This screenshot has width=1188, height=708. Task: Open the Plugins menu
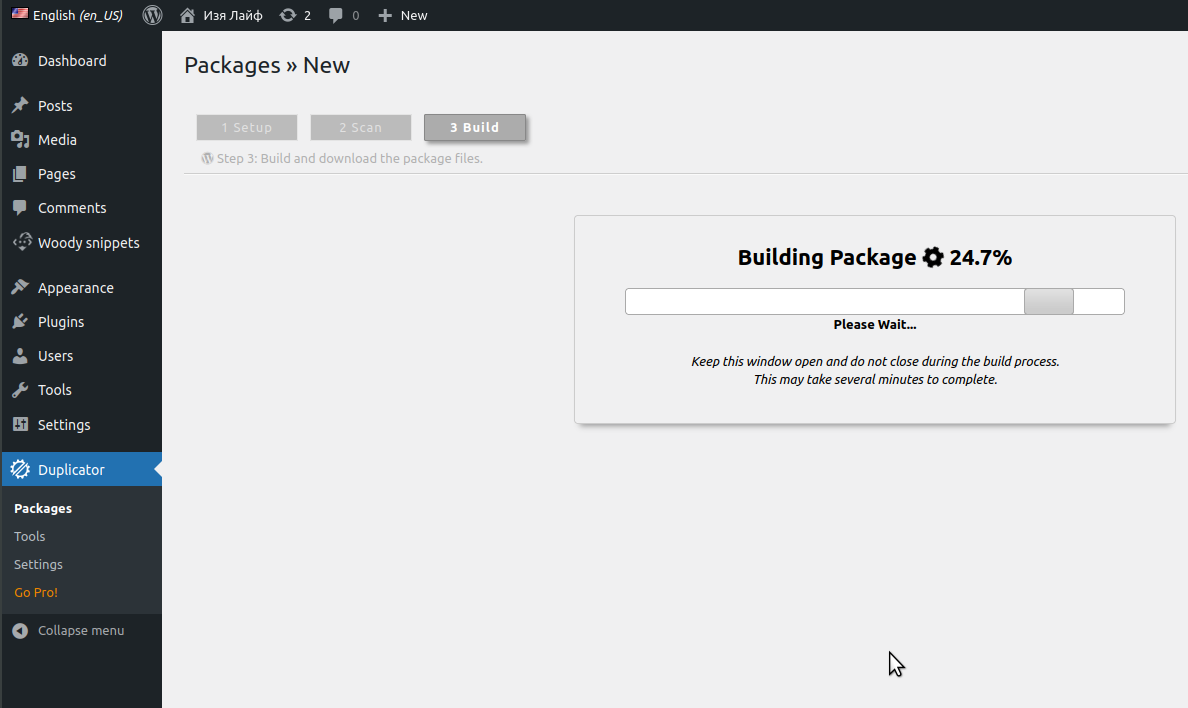61,321
